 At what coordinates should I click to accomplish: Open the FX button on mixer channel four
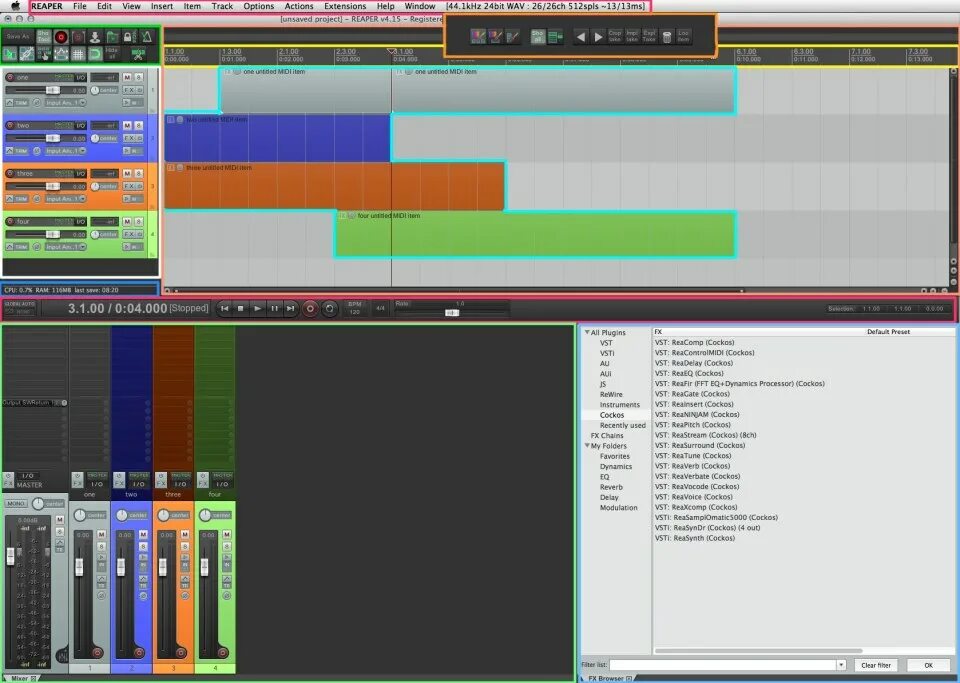tap(203, 480)
